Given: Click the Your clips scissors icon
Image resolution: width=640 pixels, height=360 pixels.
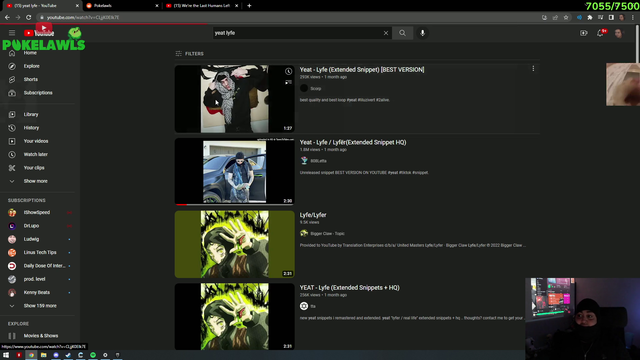Looking at the screenshot, I should (12, 168).
